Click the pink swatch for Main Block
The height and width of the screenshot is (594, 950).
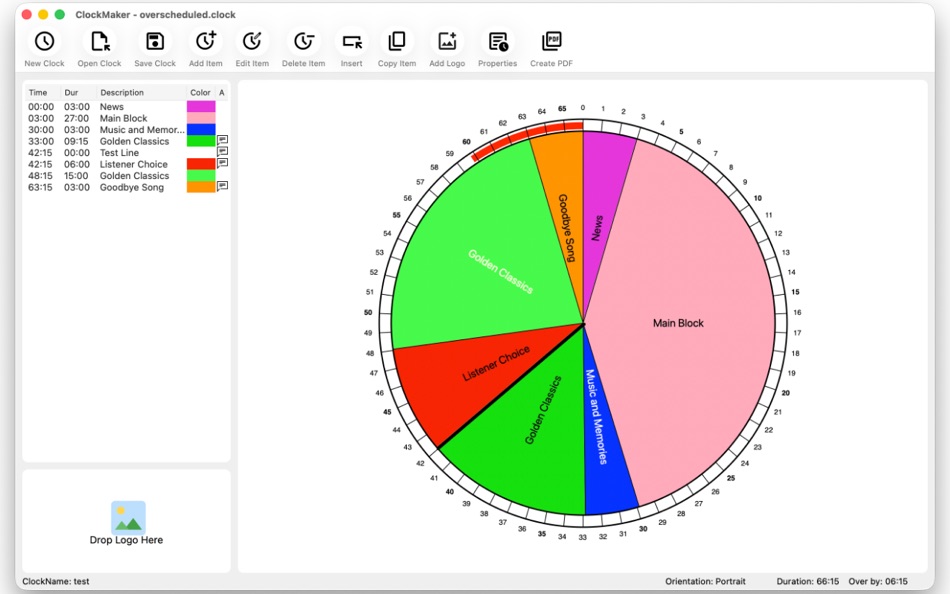coord(201,118)
